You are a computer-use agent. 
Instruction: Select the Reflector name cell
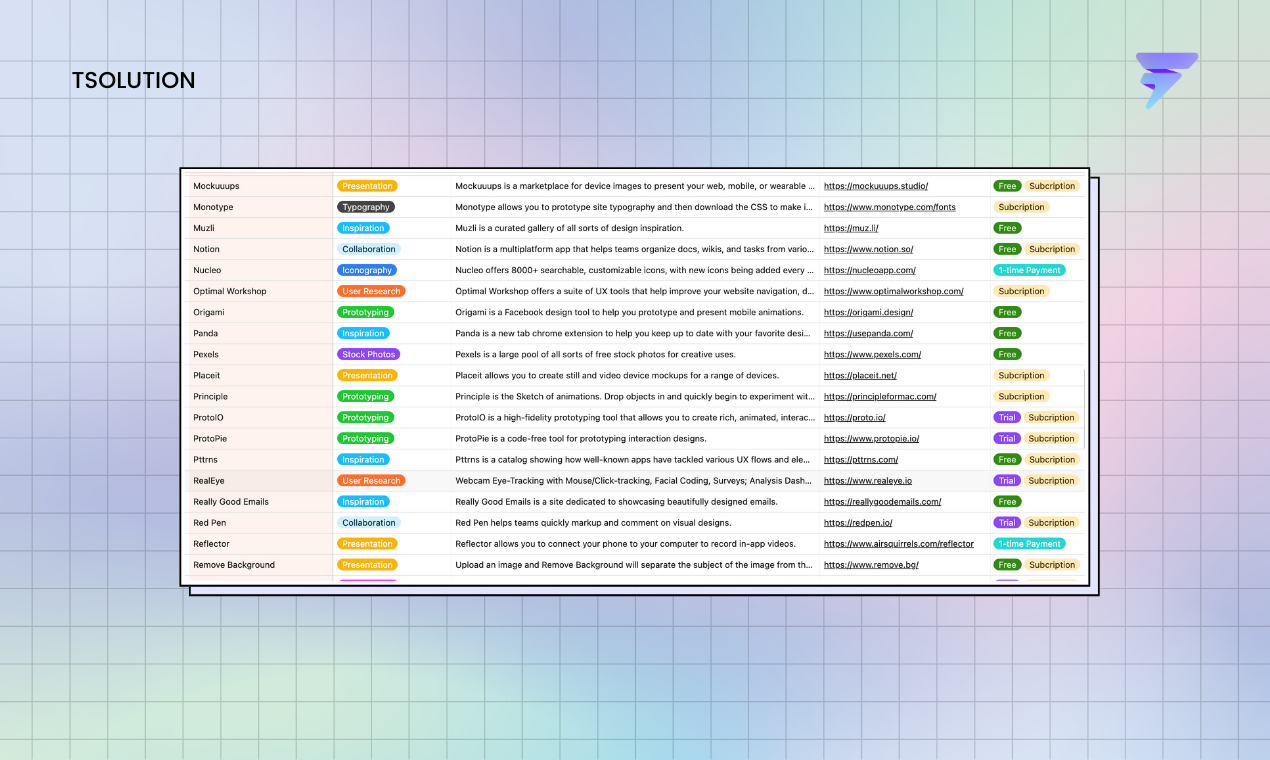pos(261,543)
